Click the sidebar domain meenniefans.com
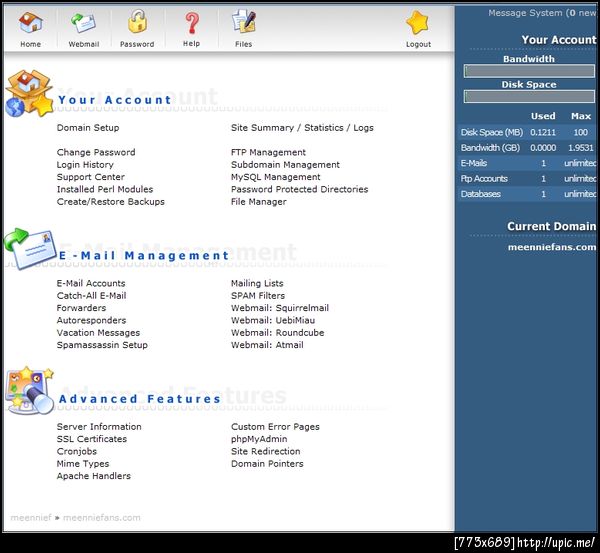Screen dimensions: 600x553 (x=552, y=247)
